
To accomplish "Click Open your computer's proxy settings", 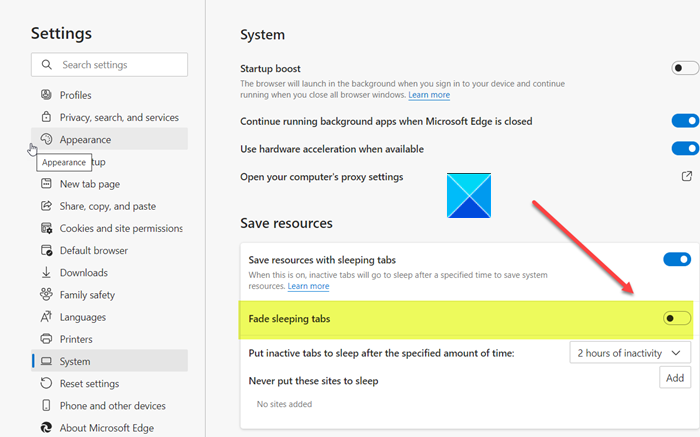I will click(x=321, y=177).
